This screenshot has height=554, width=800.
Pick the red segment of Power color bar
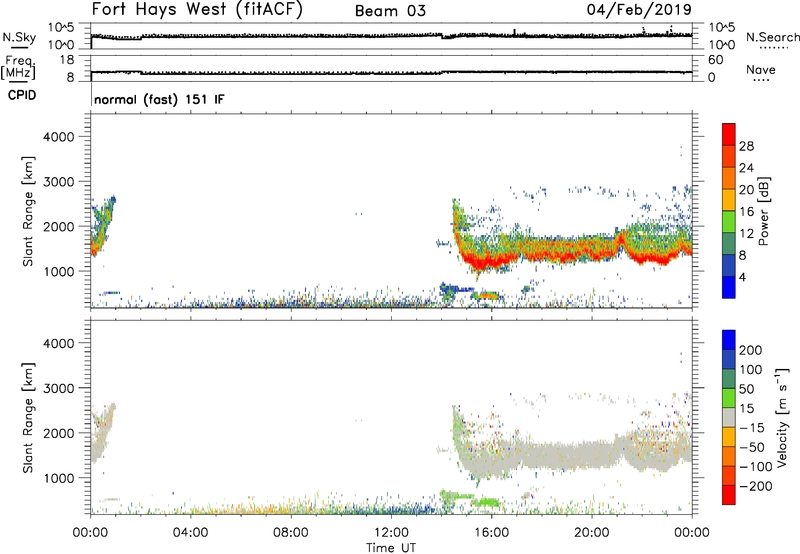729,134
